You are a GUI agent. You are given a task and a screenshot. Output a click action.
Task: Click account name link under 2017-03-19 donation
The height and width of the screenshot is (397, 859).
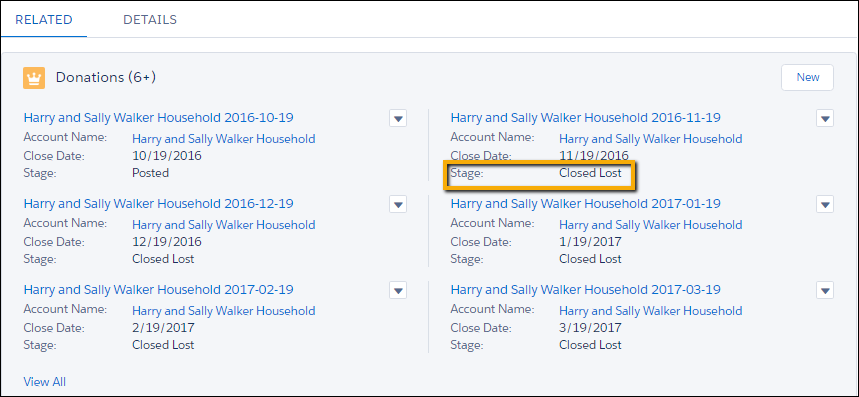point(650,310)
